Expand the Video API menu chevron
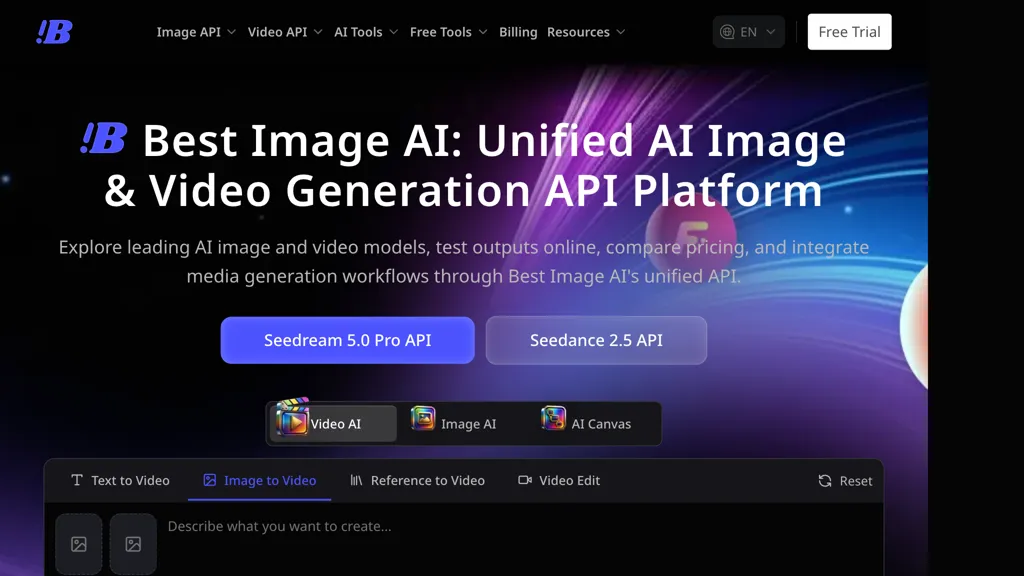The width and height of the screenshot is (1024, 576). [318, 32]
